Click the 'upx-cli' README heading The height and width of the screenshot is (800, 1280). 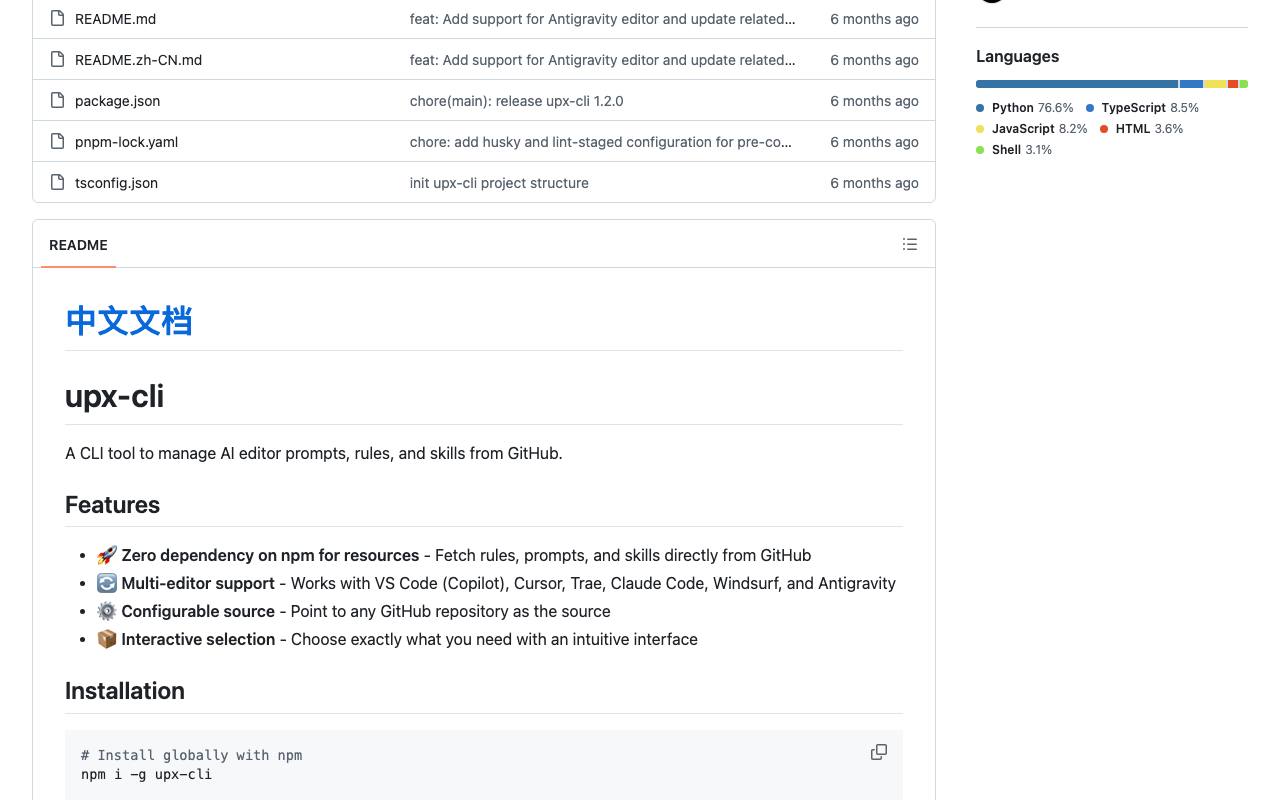point(114,396)
